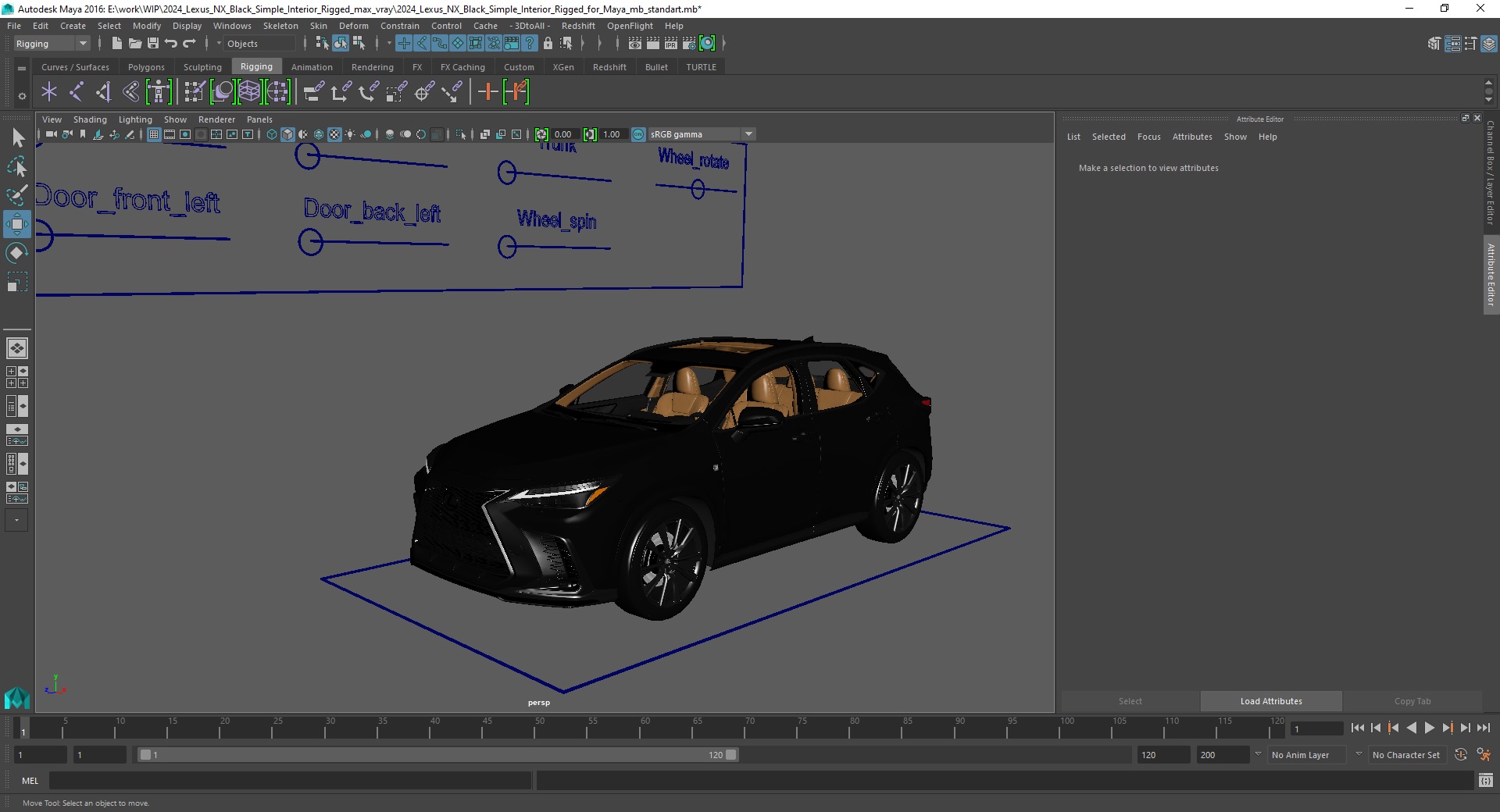The image size is (1500, 812).
Task: Click the animation end time field 200
Action: tap(1223, 755)
